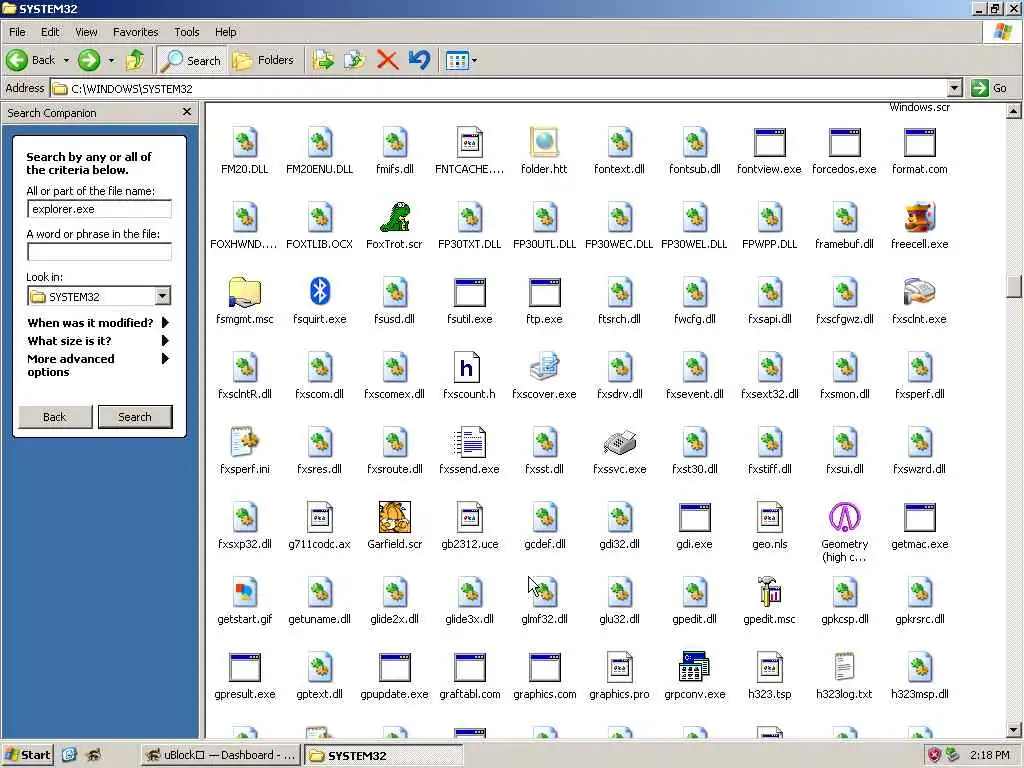Open the Edit menu
The height and width of the screenshot is (768, 1024).
click(50, 32)
